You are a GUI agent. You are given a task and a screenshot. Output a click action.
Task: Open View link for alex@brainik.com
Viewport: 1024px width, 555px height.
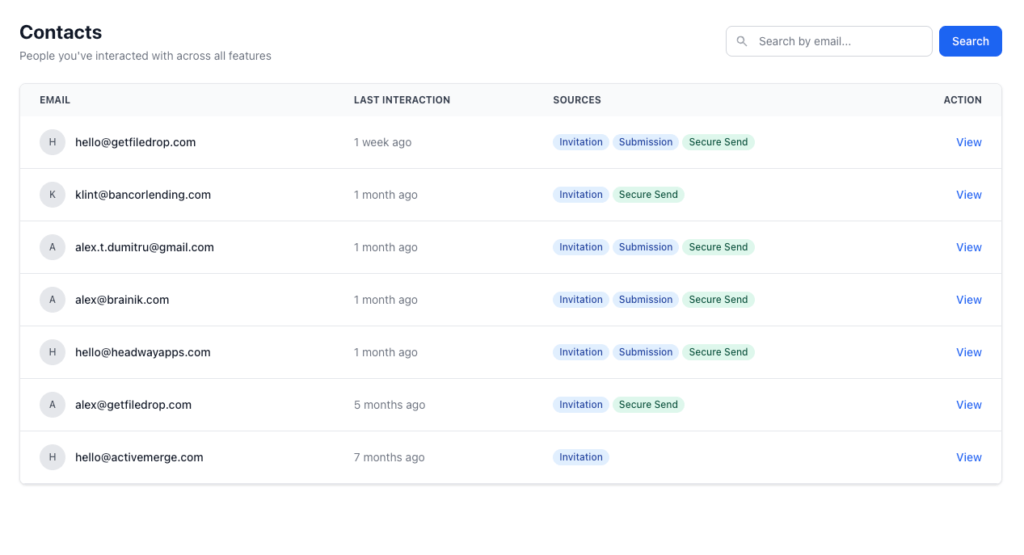pos(968,300)
